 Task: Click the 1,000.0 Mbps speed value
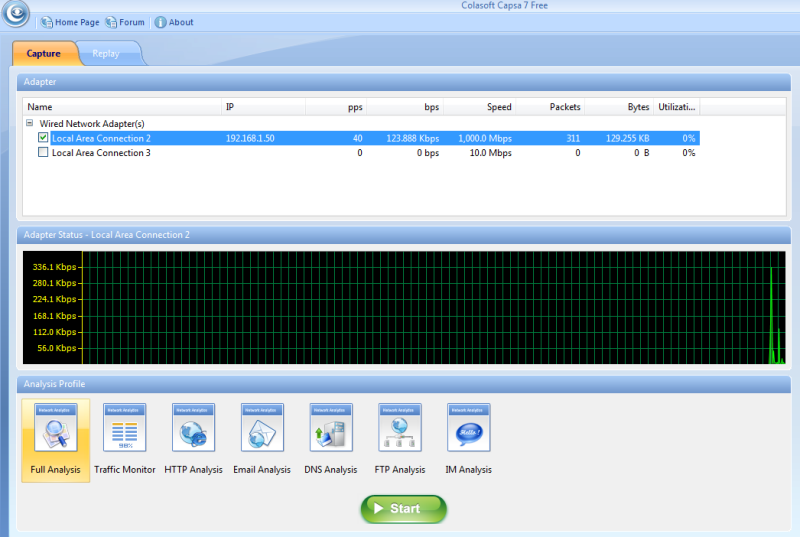(x=485, y=138)
